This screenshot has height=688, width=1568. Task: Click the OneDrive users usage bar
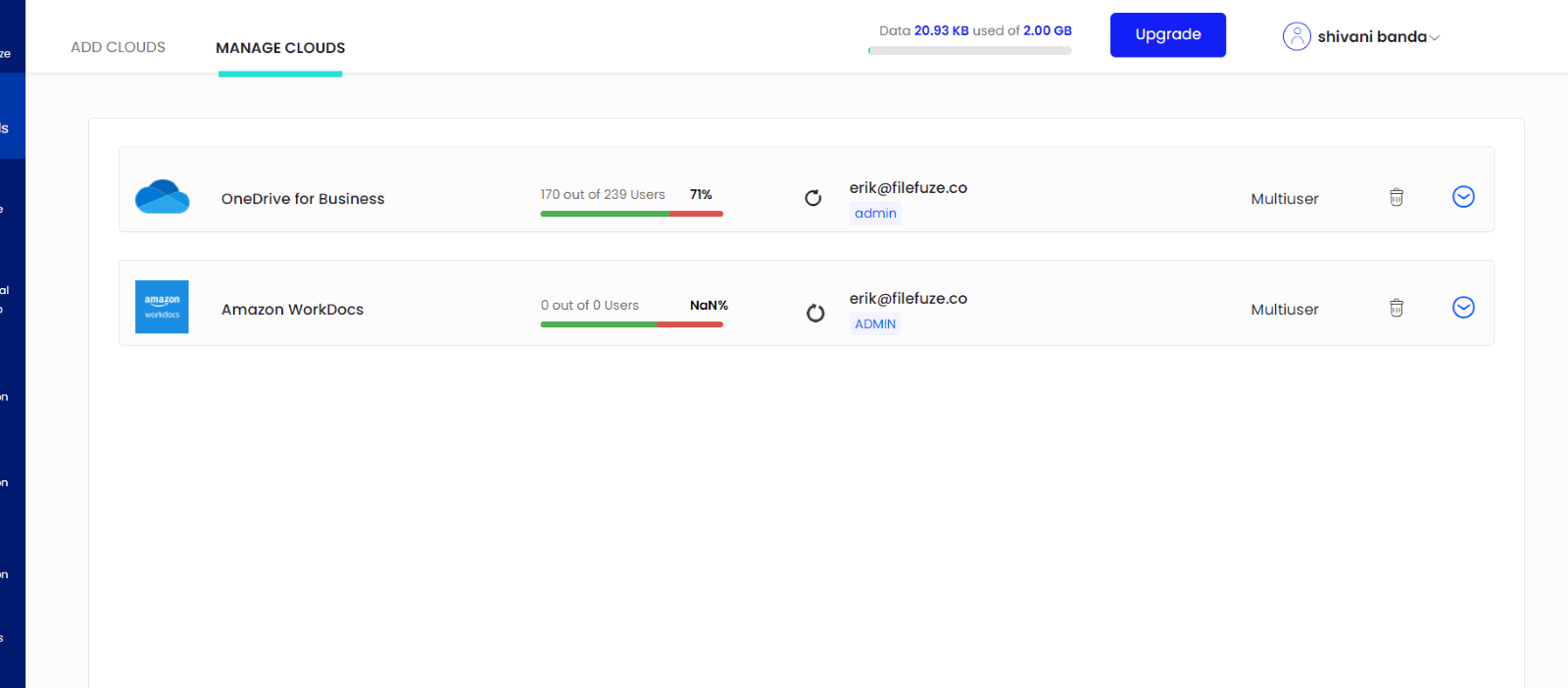pos(632,214)
